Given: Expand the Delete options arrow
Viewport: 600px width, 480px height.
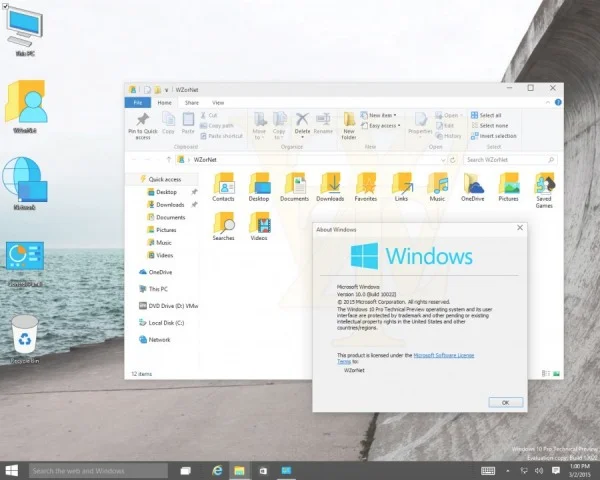Looking at the screenshot, I should click(x=302, y=137).
